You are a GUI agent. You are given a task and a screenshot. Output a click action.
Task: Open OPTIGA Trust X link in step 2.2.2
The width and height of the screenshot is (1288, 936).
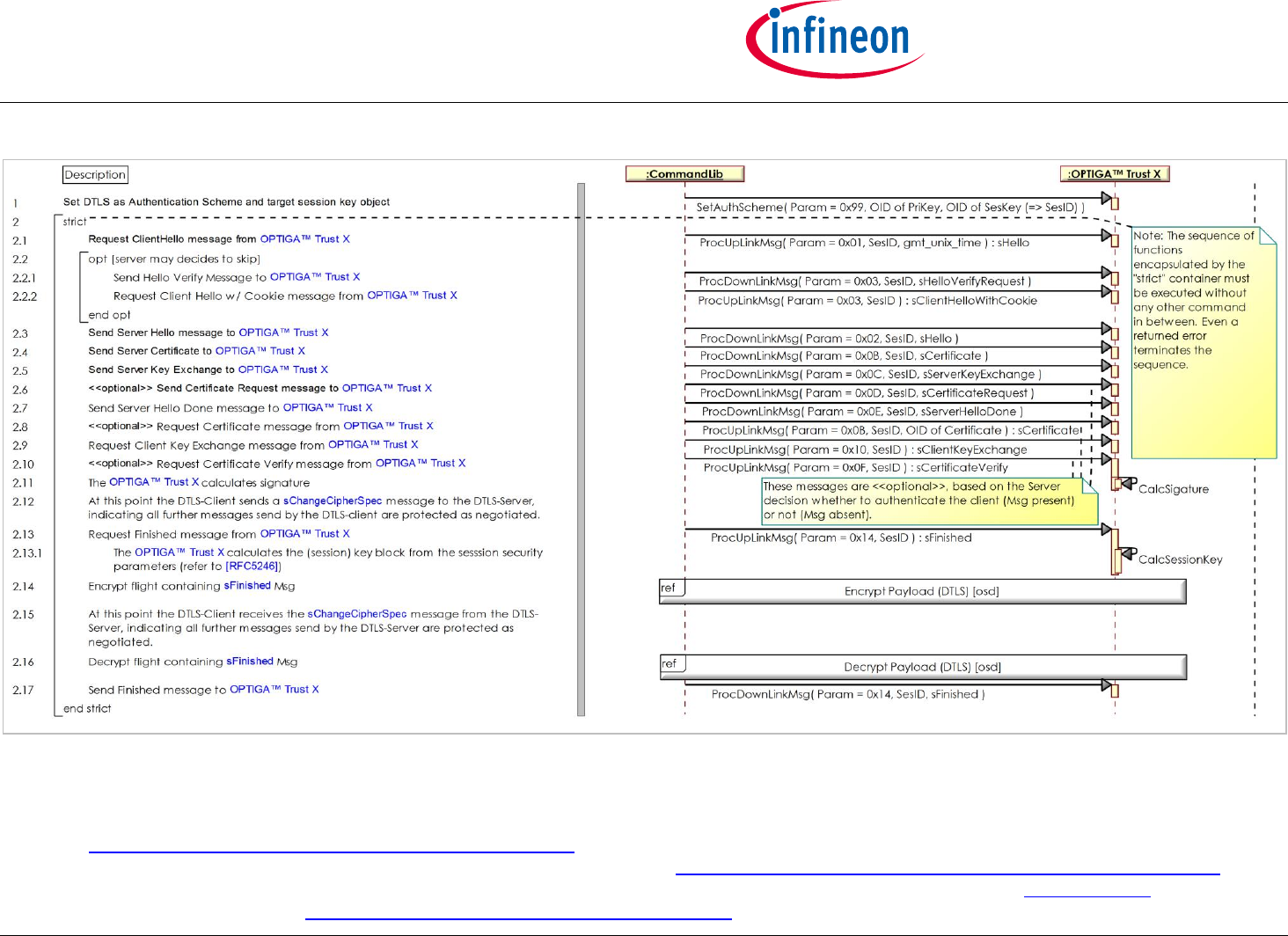click(x=412, y=296)
